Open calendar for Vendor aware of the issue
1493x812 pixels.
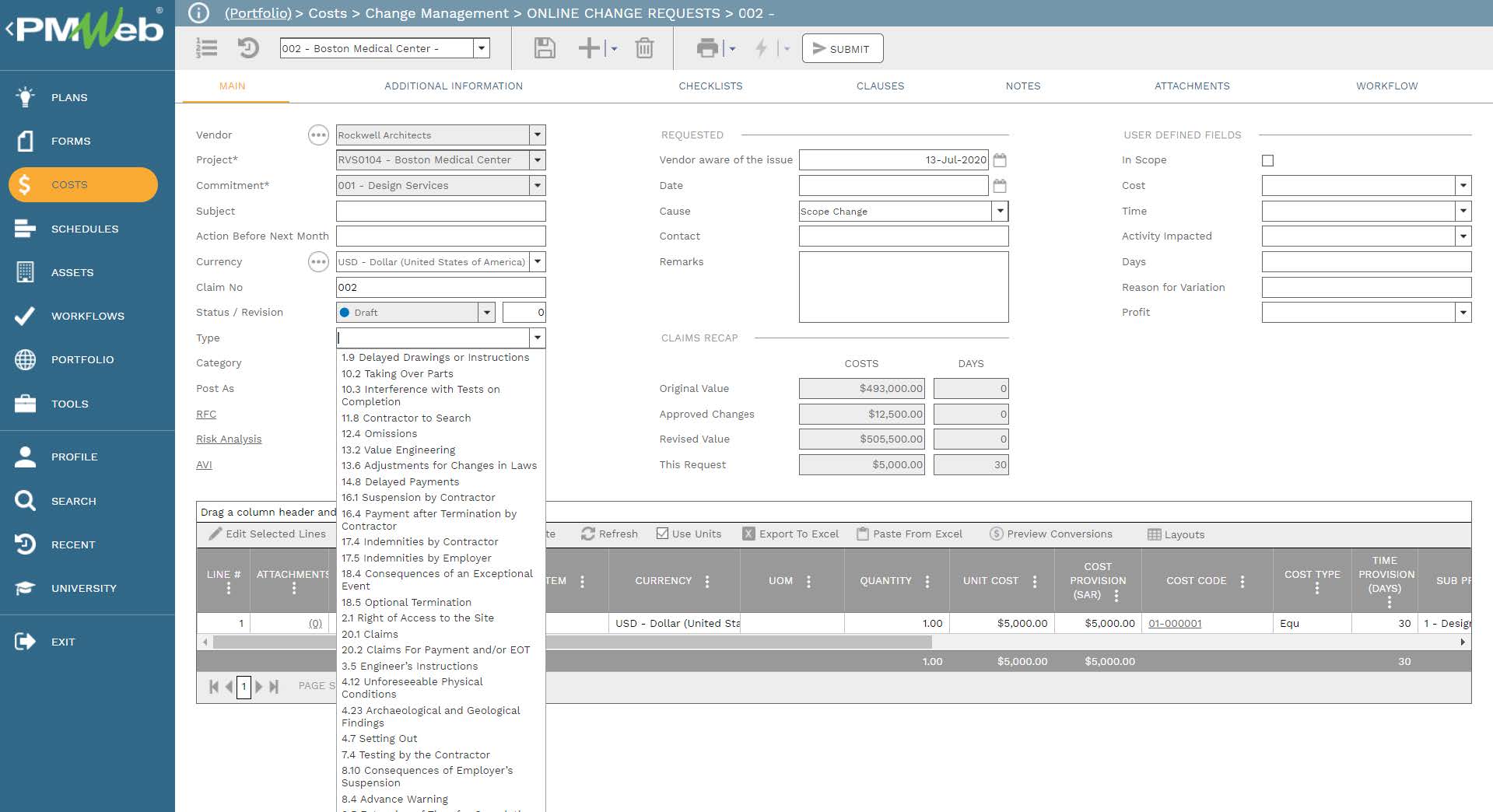[1000, 160]
